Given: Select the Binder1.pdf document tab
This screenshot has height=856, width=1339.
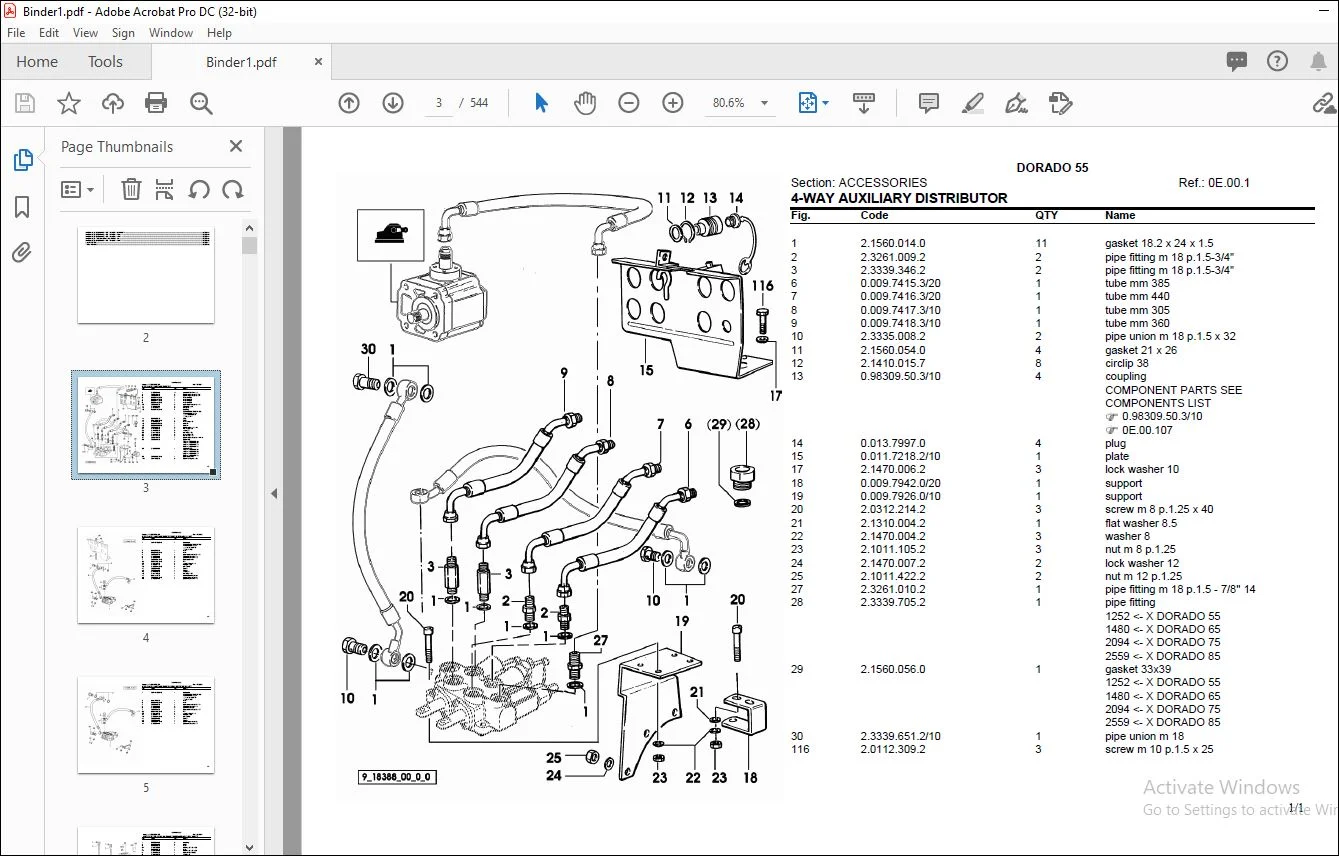Looking at the screenshot, I should 241,62.
